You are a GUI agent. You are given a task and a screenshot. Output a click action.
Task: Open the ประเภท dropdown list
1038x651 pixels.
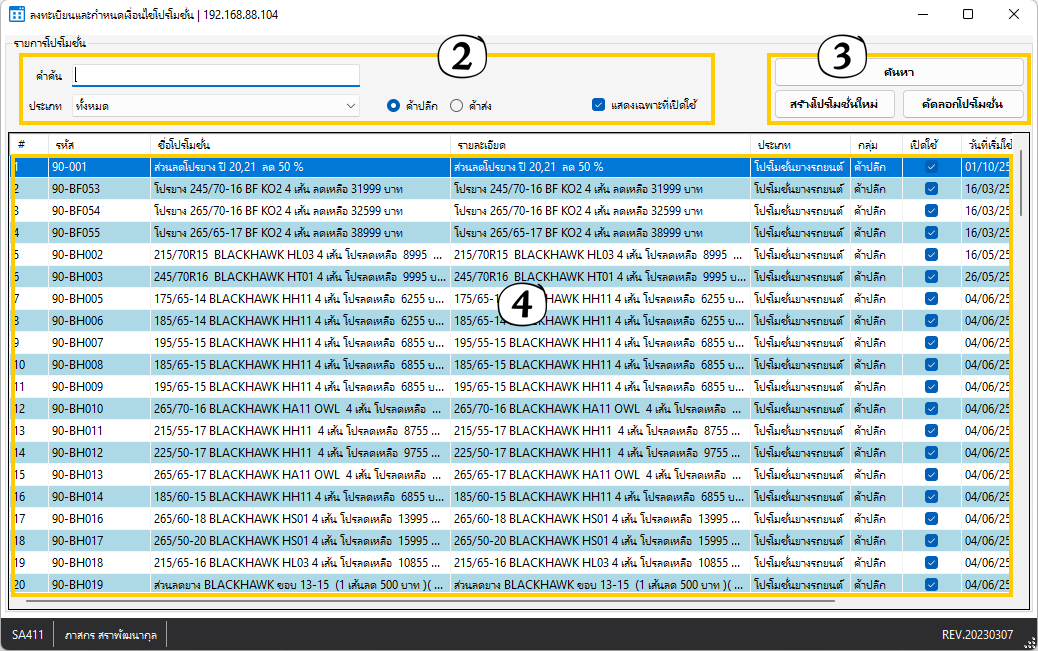(216, 105)
